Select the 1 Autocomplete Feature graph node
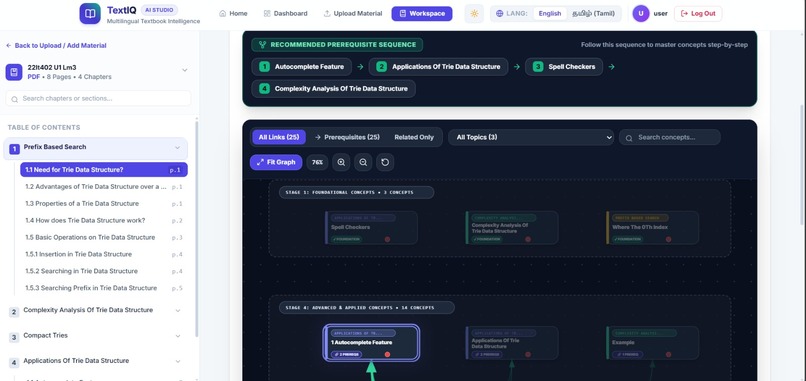This screenshot has height=381, width=806. coord(372,342)
